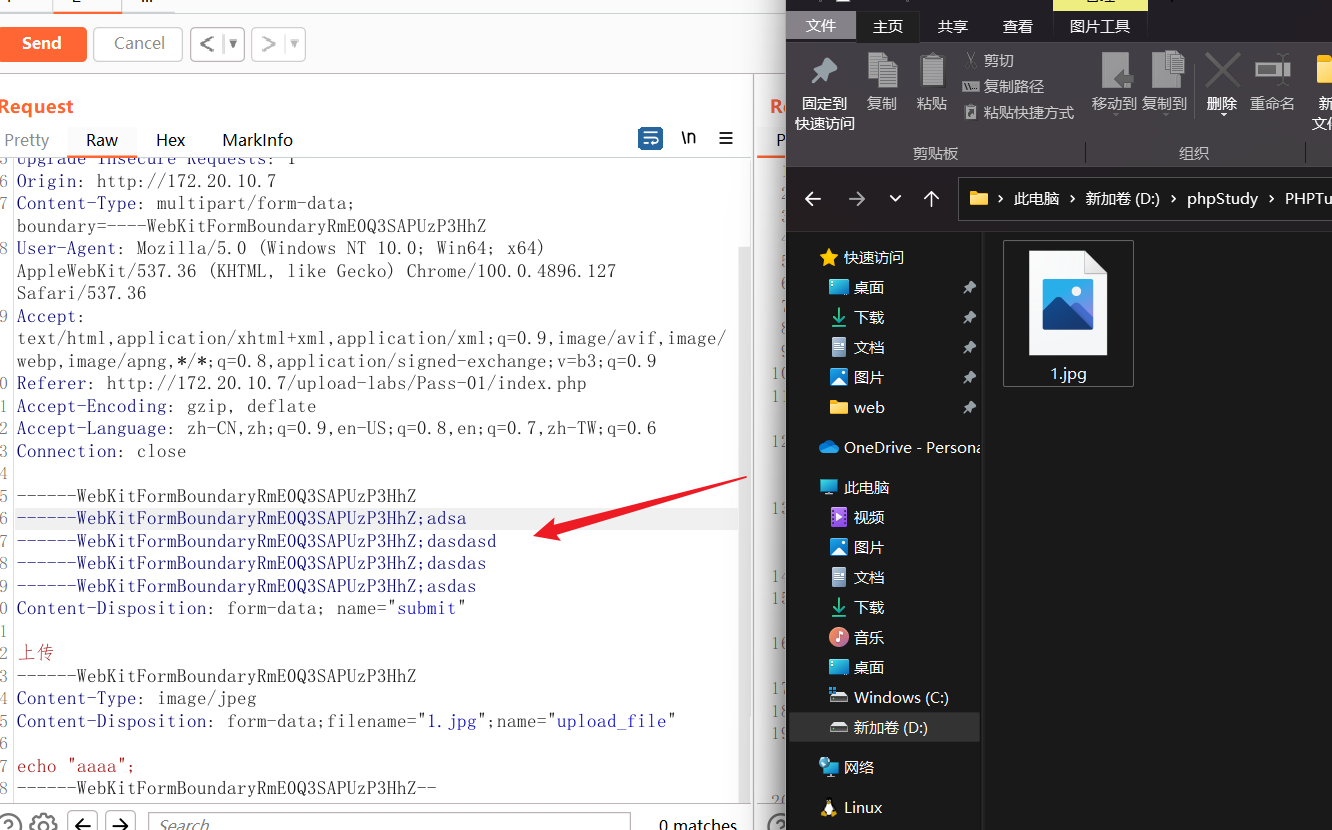
Task: Select Linux in the Explorer sidebar
Action: click(851, 807)
